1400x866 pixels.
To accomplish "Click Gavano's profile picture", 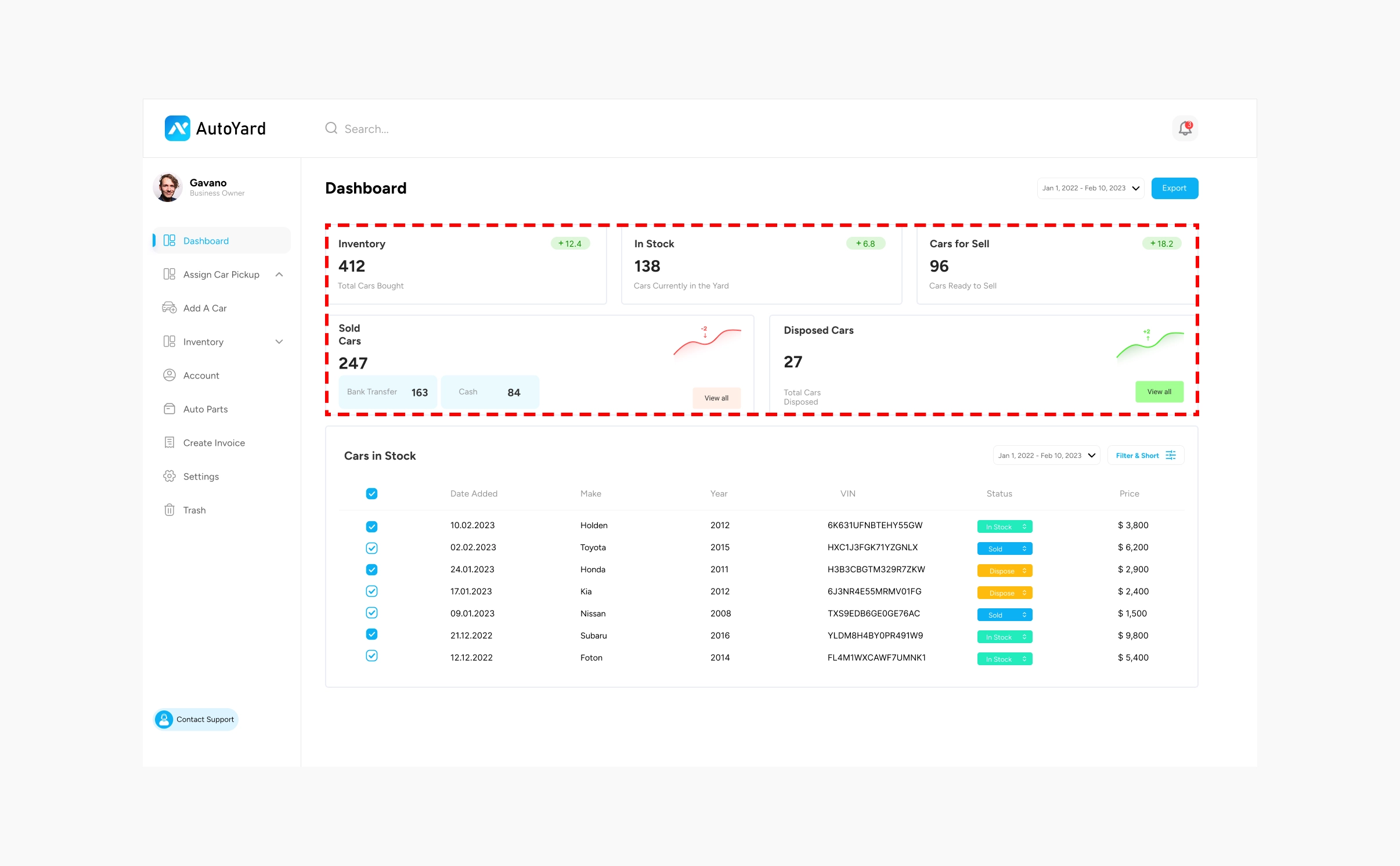I will [x=168, y=187].
